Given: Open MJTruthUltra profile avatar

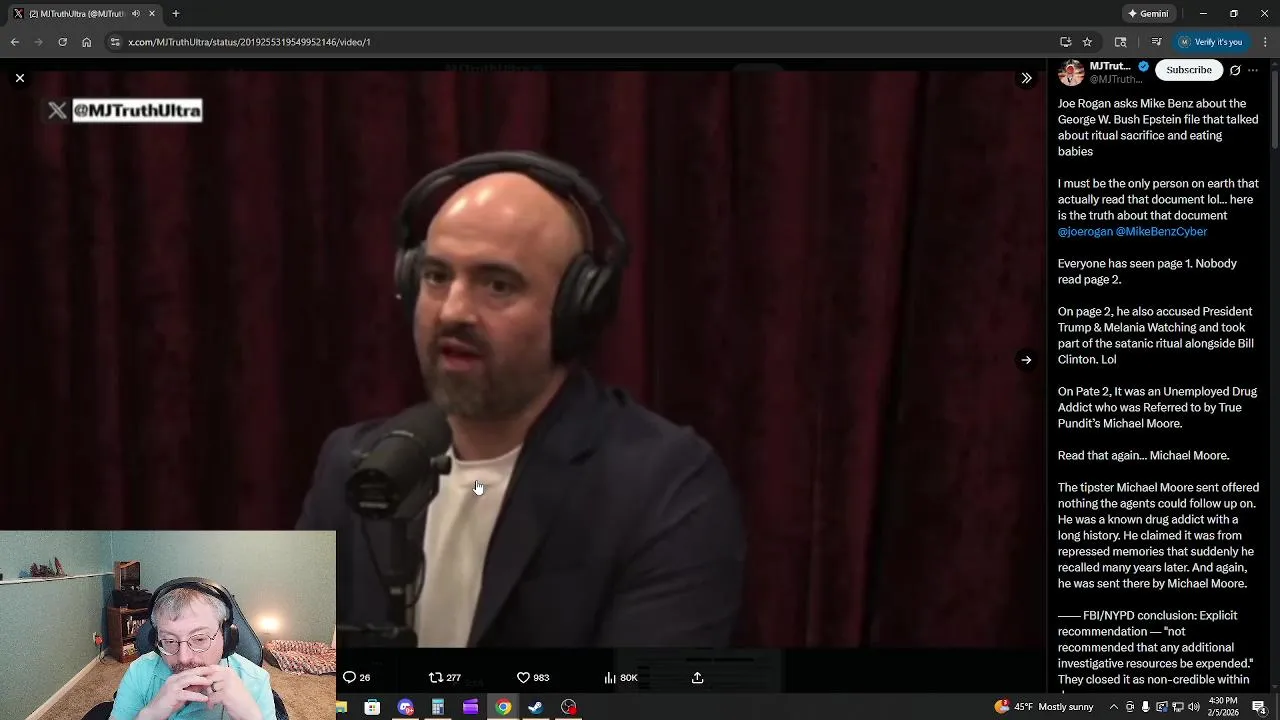Looking at the screenshot, I should 1071,73.
